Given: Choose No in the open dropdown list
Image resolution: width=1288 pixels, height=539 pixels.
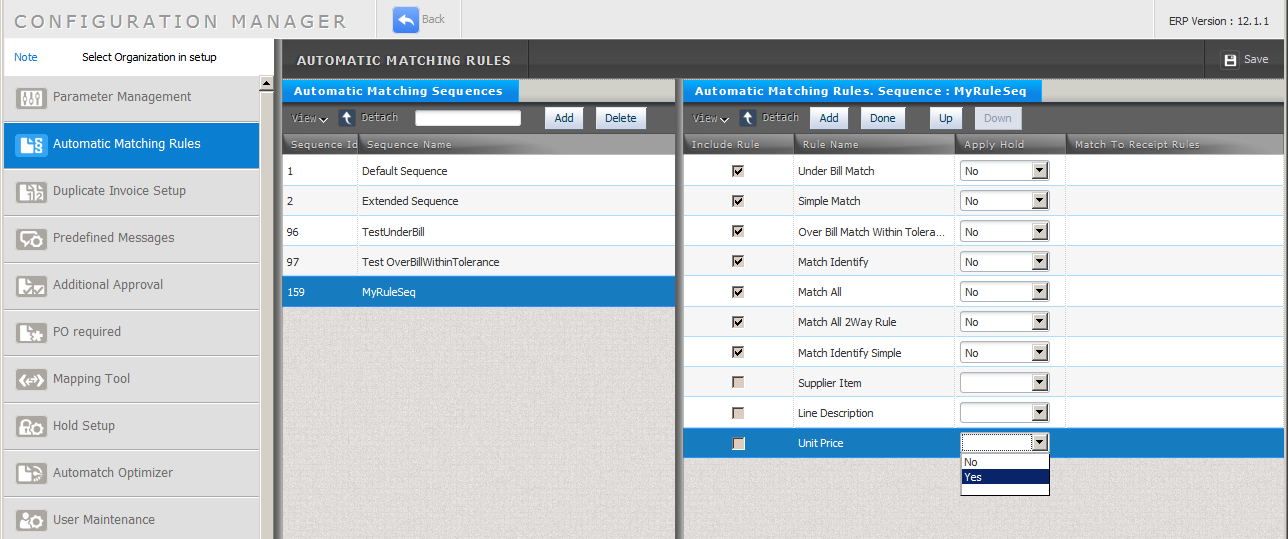Looking at the screenshot, I should pos(1004,462).
